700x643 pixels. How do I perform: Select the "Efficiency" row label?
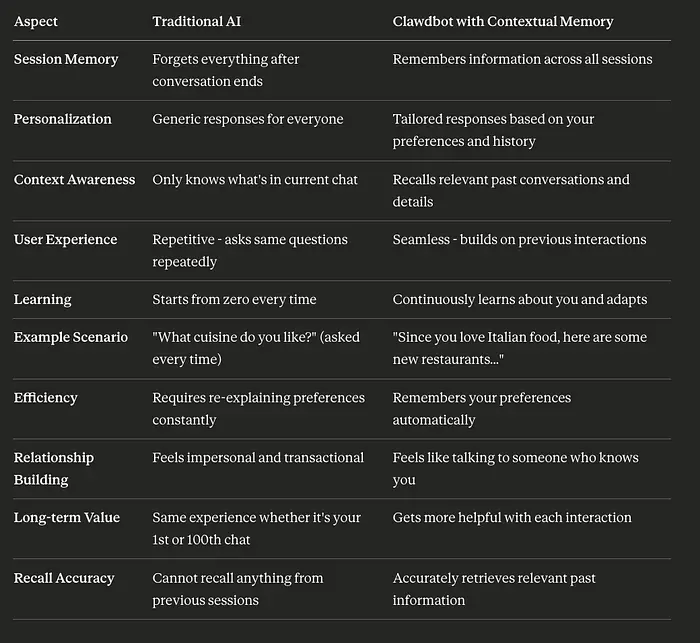(x=46, y=397)
